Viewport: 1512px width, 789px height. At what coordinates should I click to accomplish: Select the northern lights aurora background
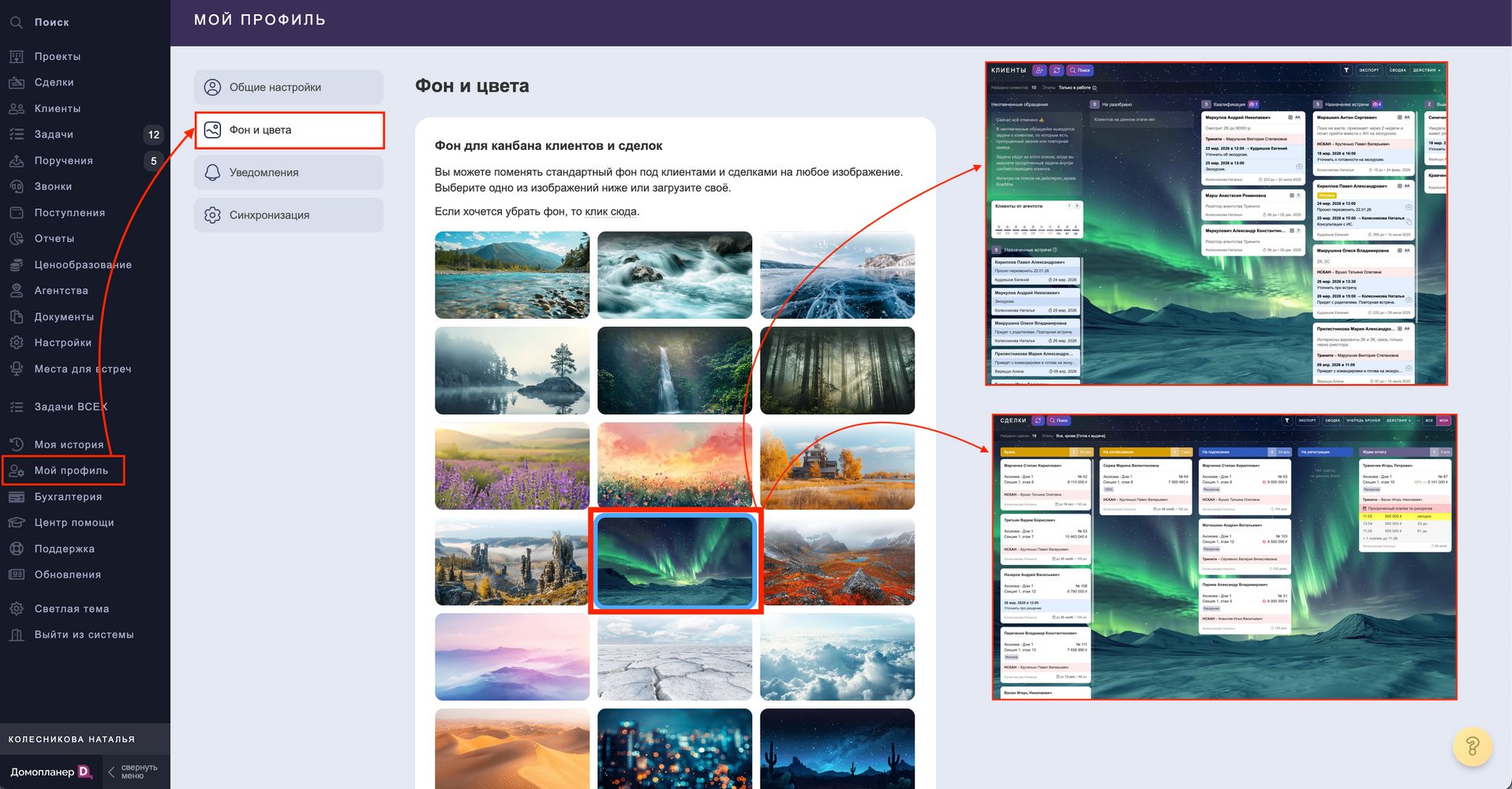point(675,561)
